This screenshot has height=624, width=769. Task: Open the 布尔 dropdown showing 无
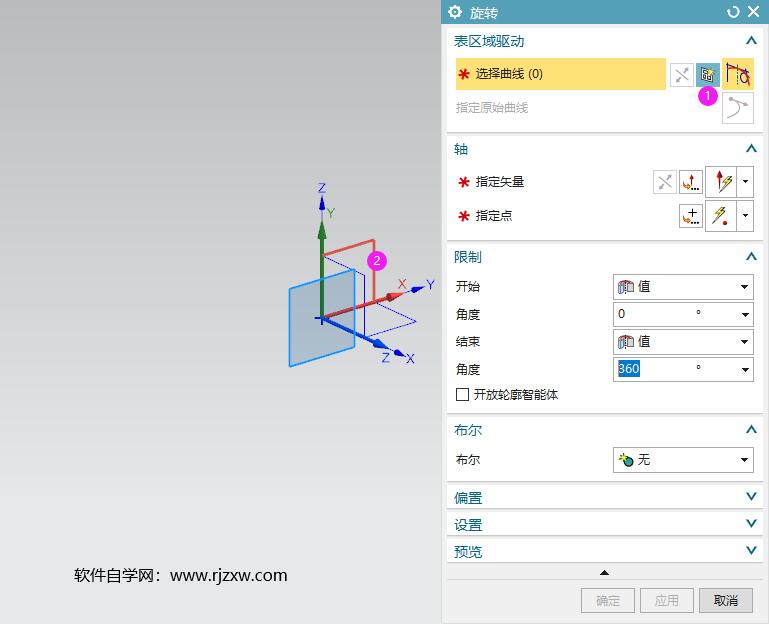[x=683, y=460]
